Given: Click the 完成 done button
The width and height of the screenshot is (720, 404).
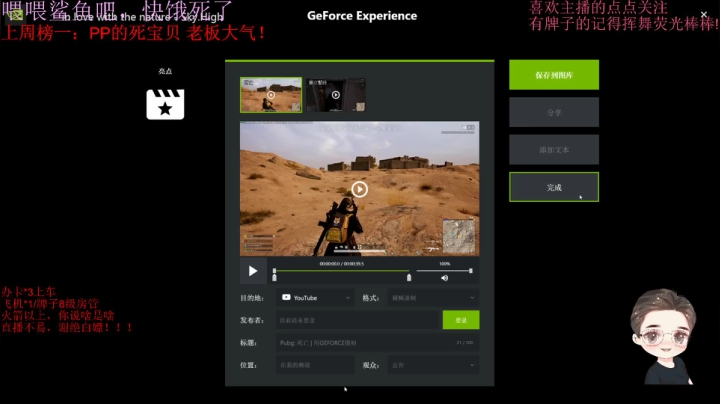Looking at the screenshot, I should (x=554, y=187).
